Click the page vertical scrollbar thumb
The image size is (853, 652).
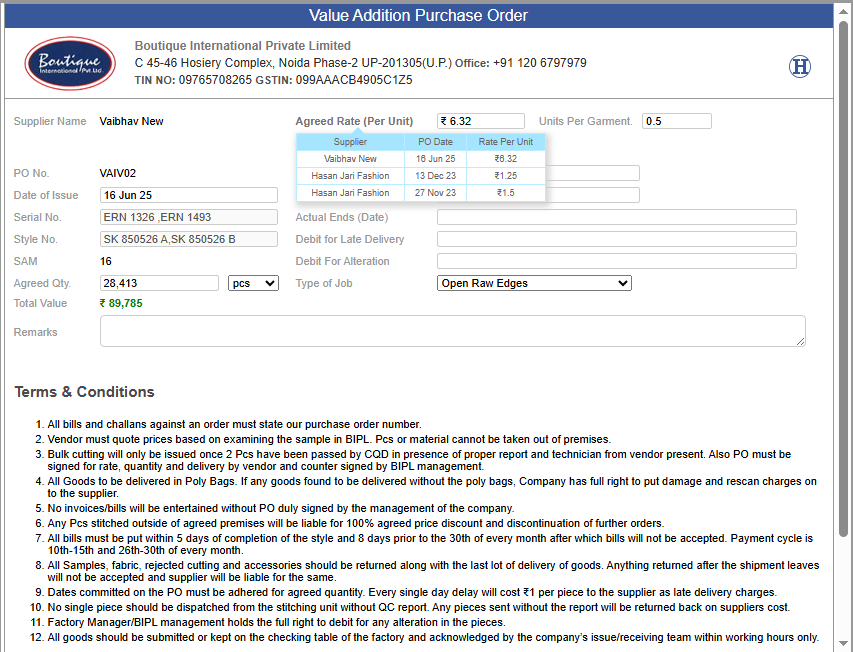point(843,277)
